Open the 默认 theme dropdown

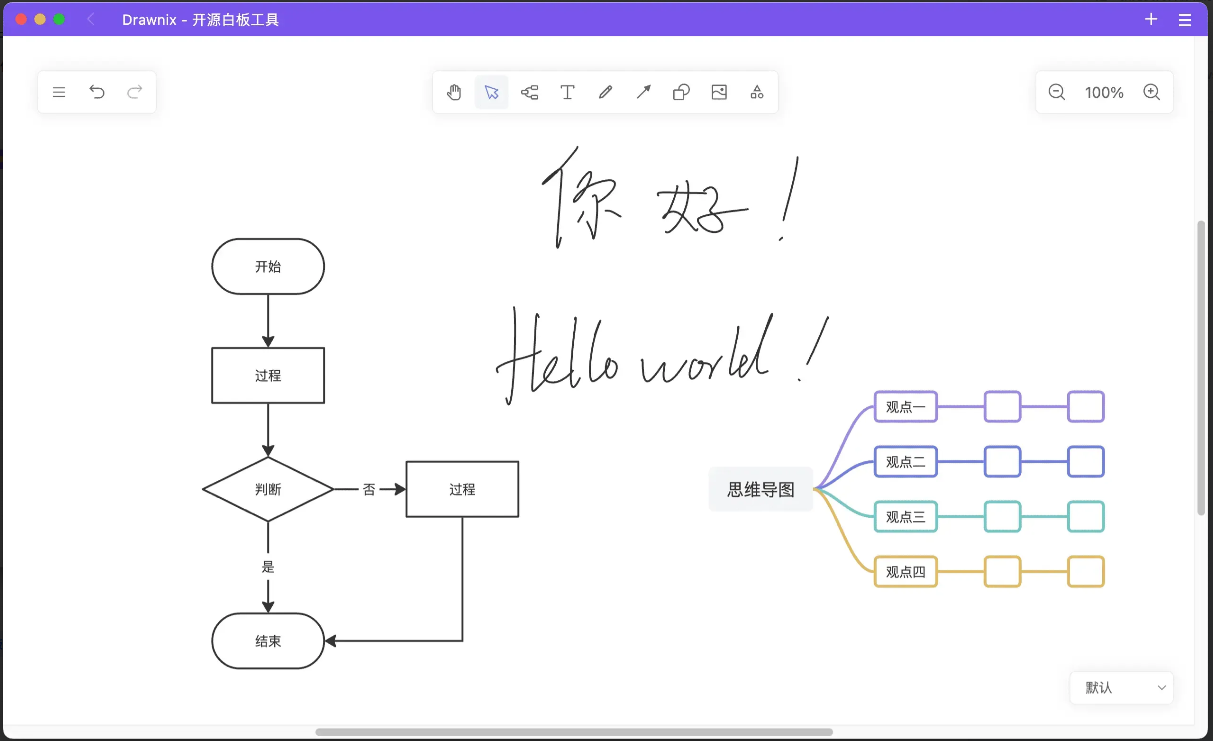[1121, 688]
